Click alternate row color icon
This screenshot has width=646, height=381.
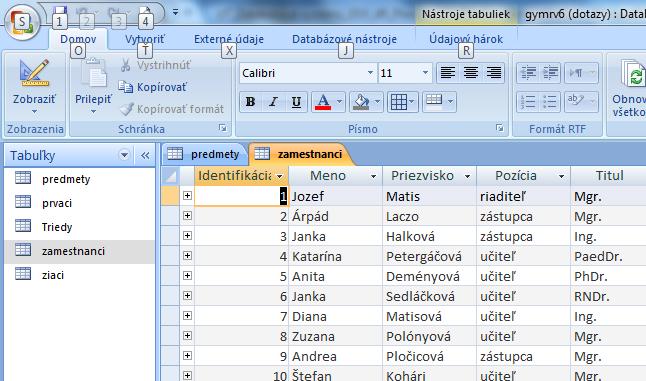434,101
